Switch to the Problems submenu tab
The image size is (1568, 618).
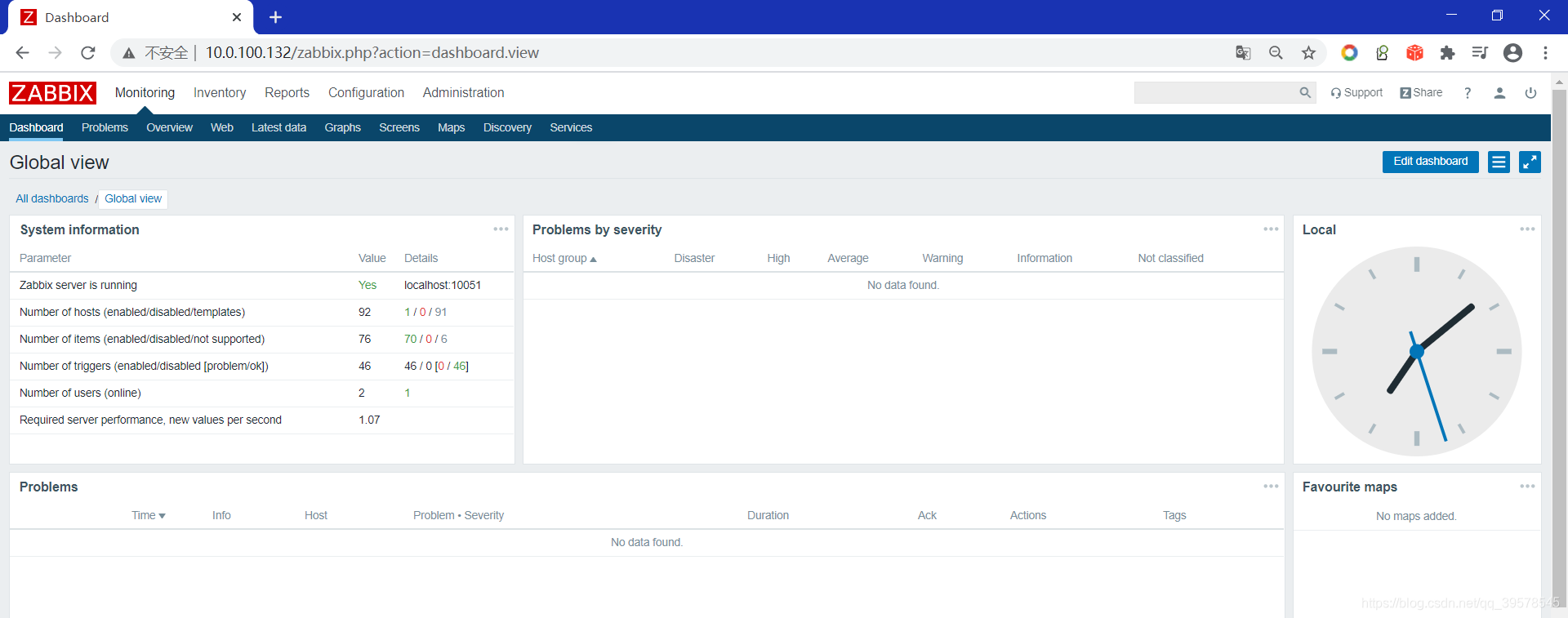coord(105,127)
